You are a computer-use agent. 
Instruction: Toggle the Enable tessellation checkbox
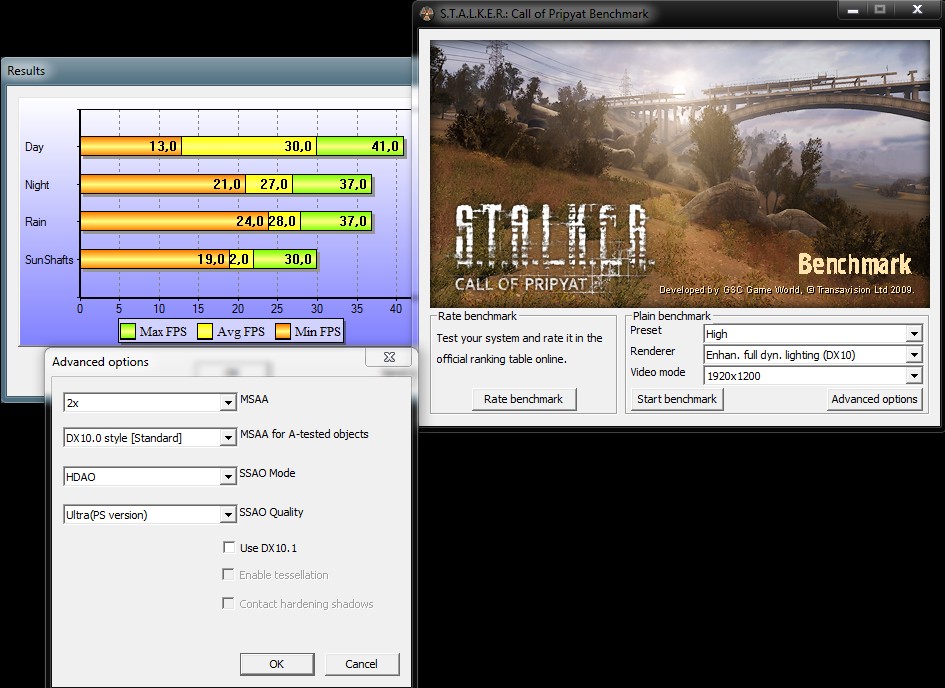228,574
